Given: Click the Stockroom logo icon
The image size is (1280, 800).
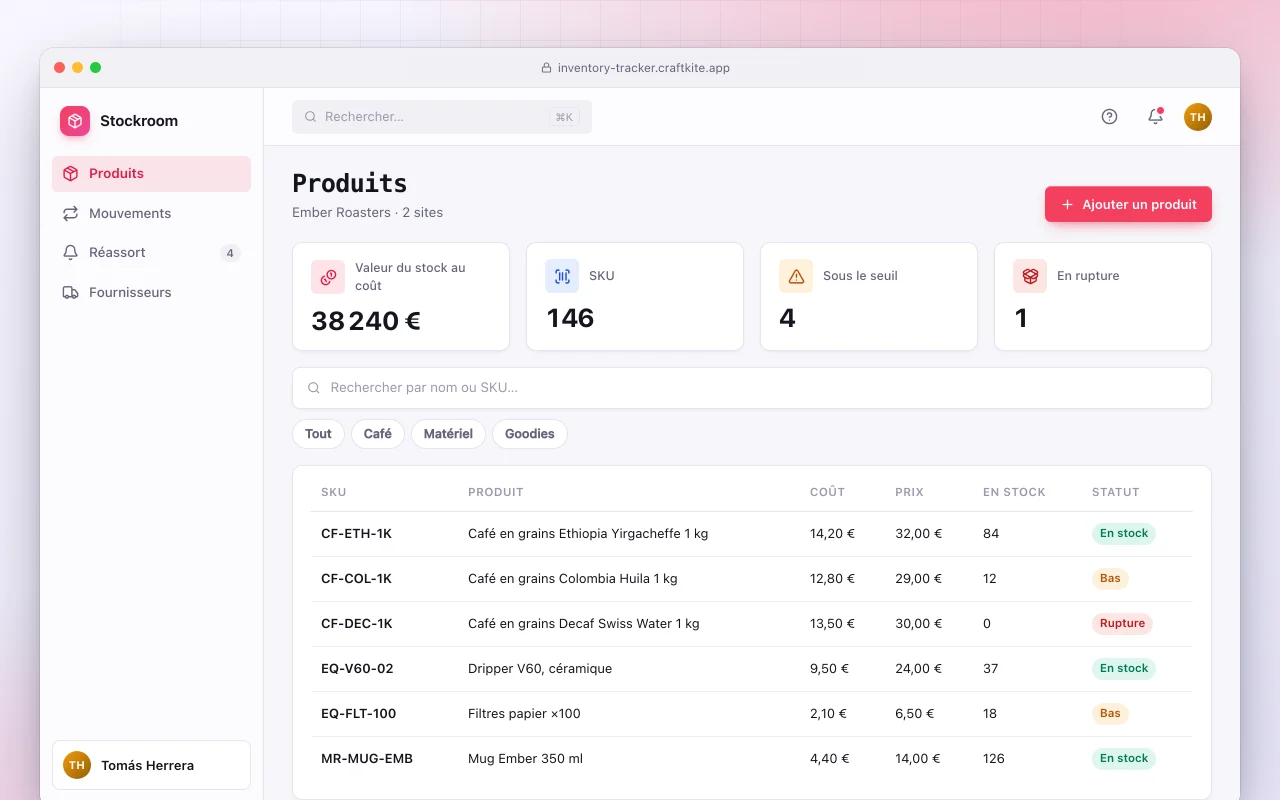Looking at the screenshot, I should (75, 121).
